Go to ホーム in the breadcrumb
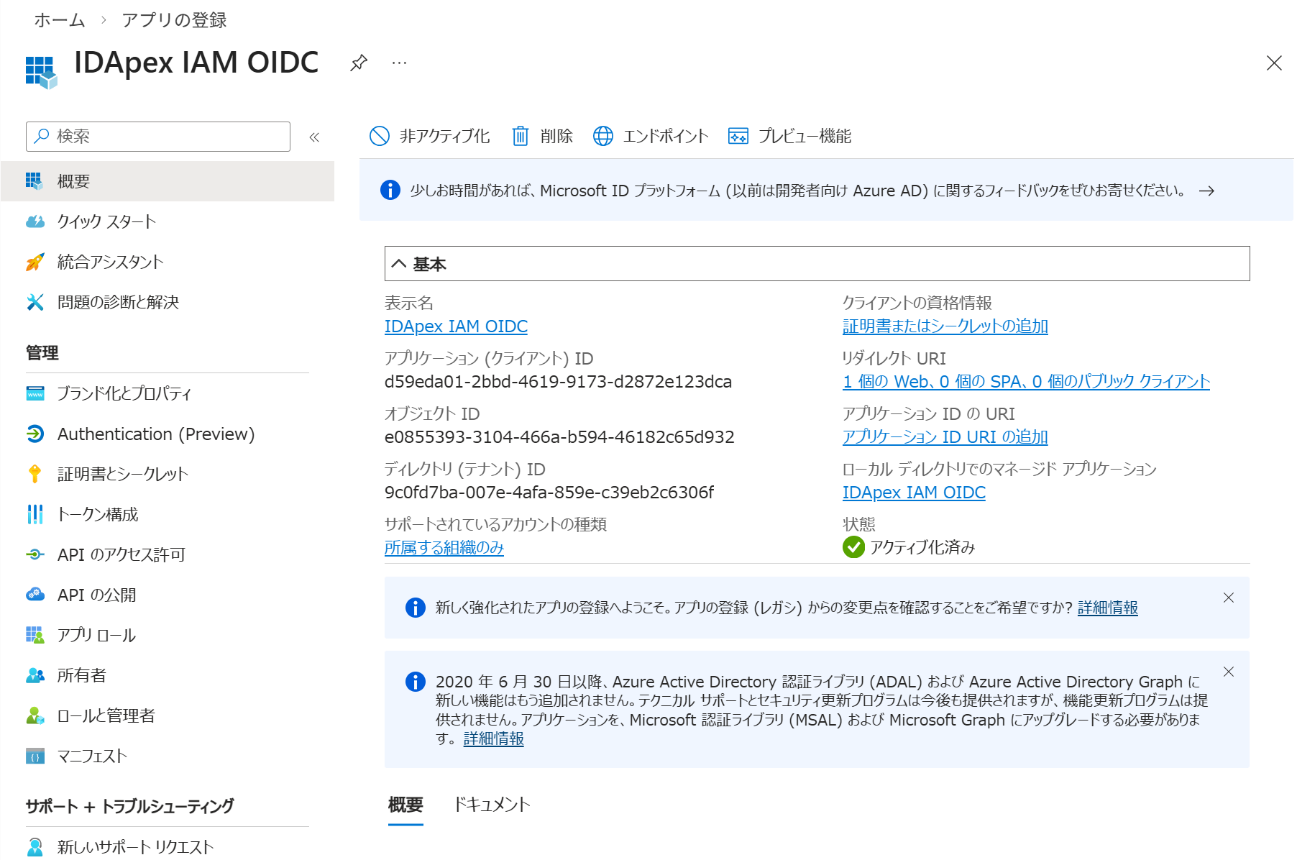 tap(60, 20)
